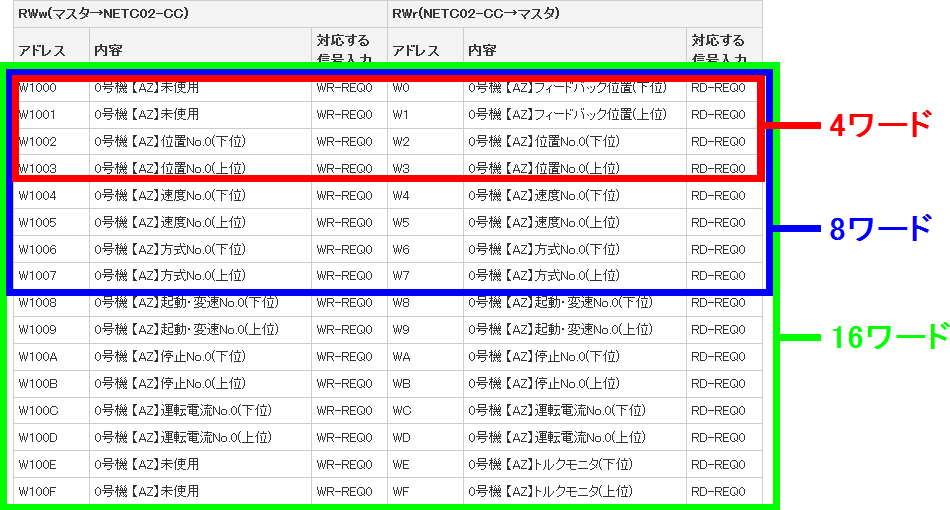Select 起動・変速No.0(上位) content in row W9

click(574, 330)
